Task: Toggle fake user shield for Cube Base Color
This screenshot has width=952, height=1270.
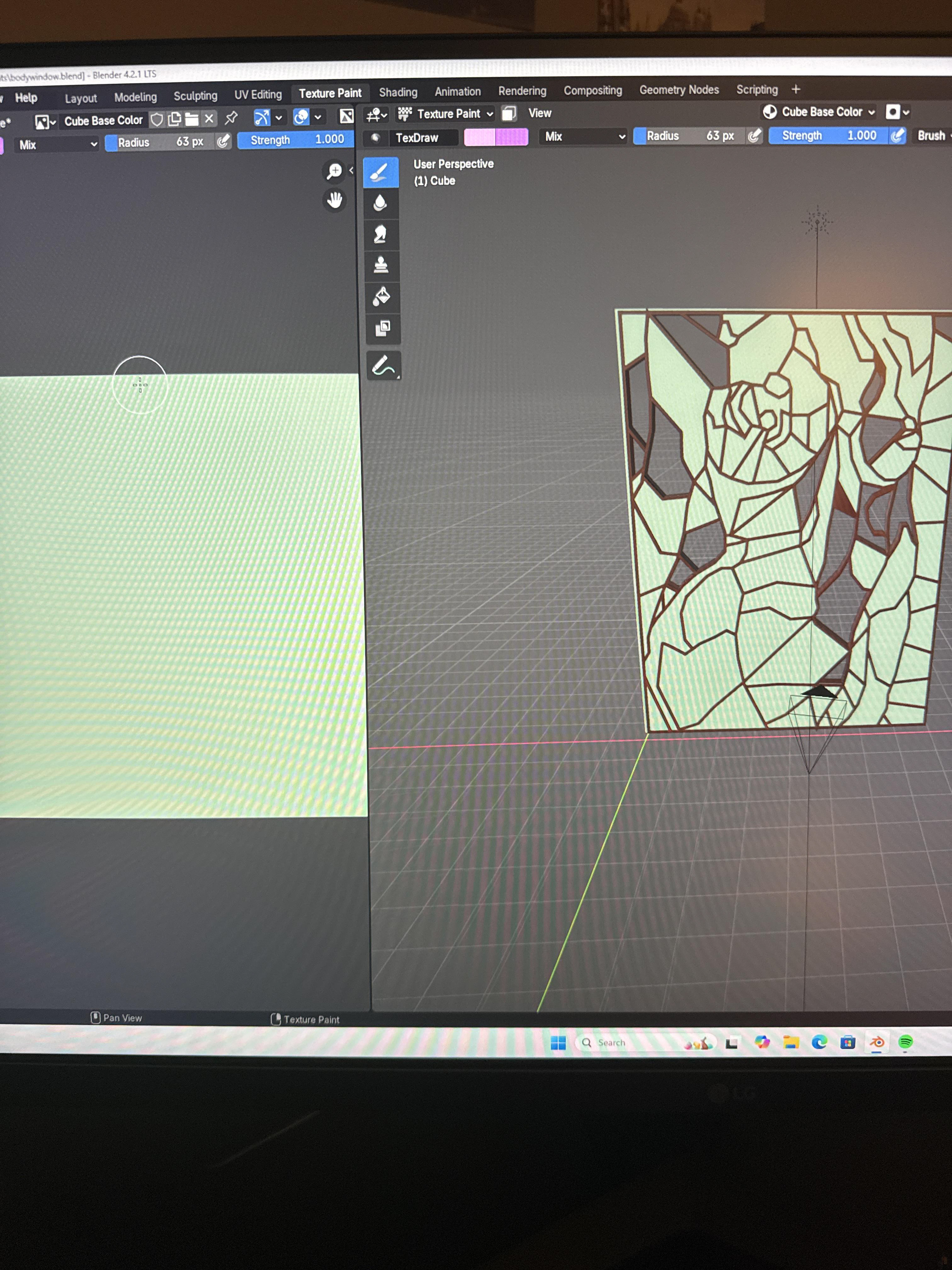Action: [157, 119]
